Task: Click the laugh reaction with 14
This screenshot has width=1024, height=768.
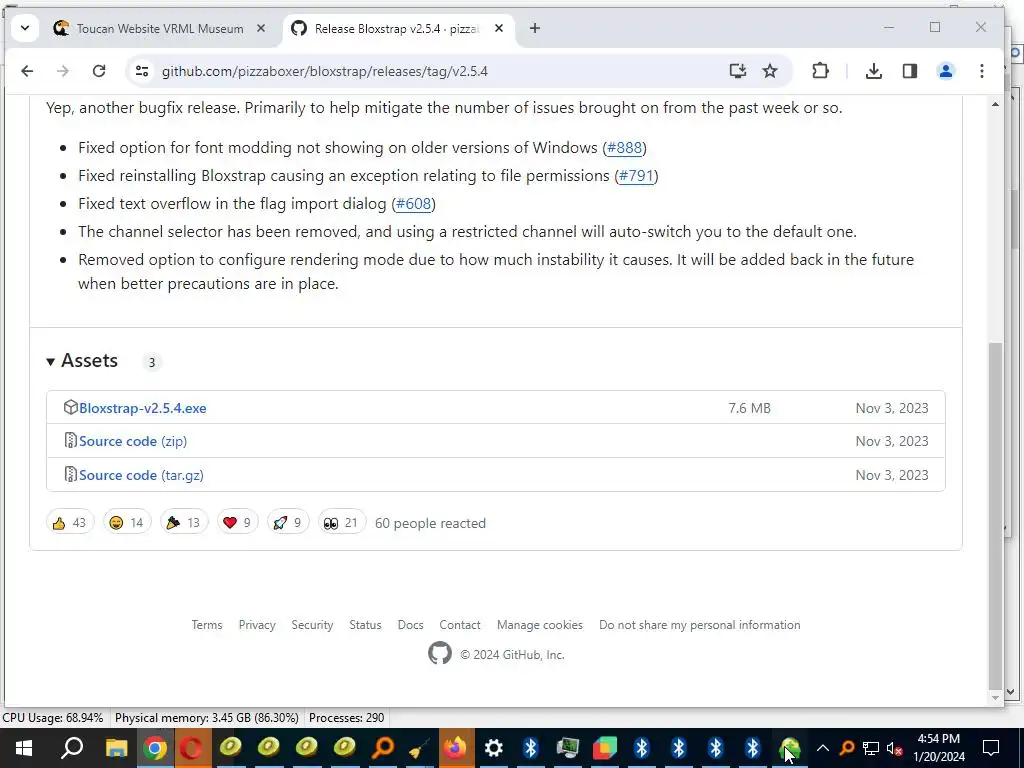Action: (127, 522)
